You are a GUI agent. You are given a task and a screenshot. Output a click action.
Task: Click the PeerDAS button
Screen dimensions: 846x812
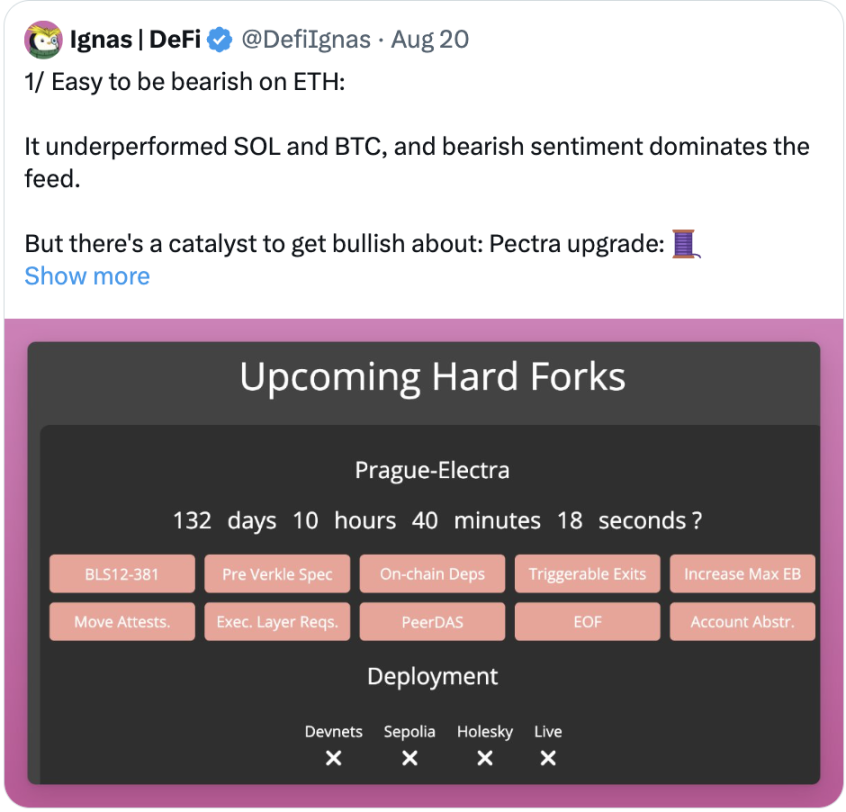[x=432, y=622]
